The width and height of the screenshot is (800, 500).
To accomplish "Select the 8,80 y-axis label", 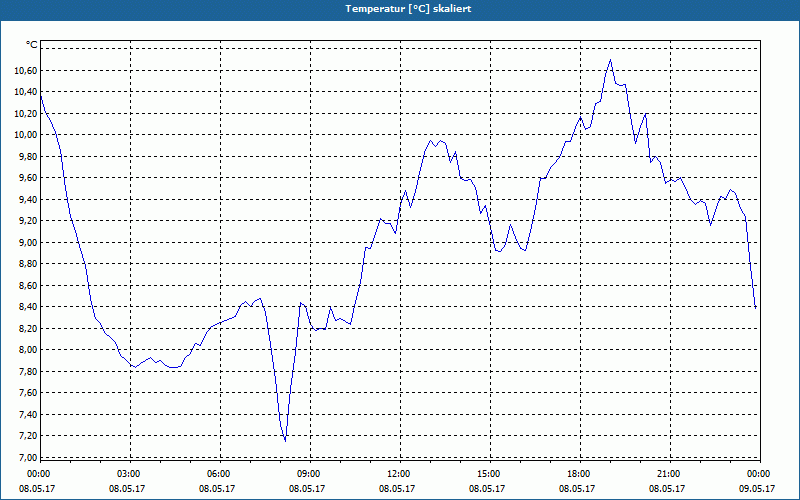I will click(x=28, y=264).
